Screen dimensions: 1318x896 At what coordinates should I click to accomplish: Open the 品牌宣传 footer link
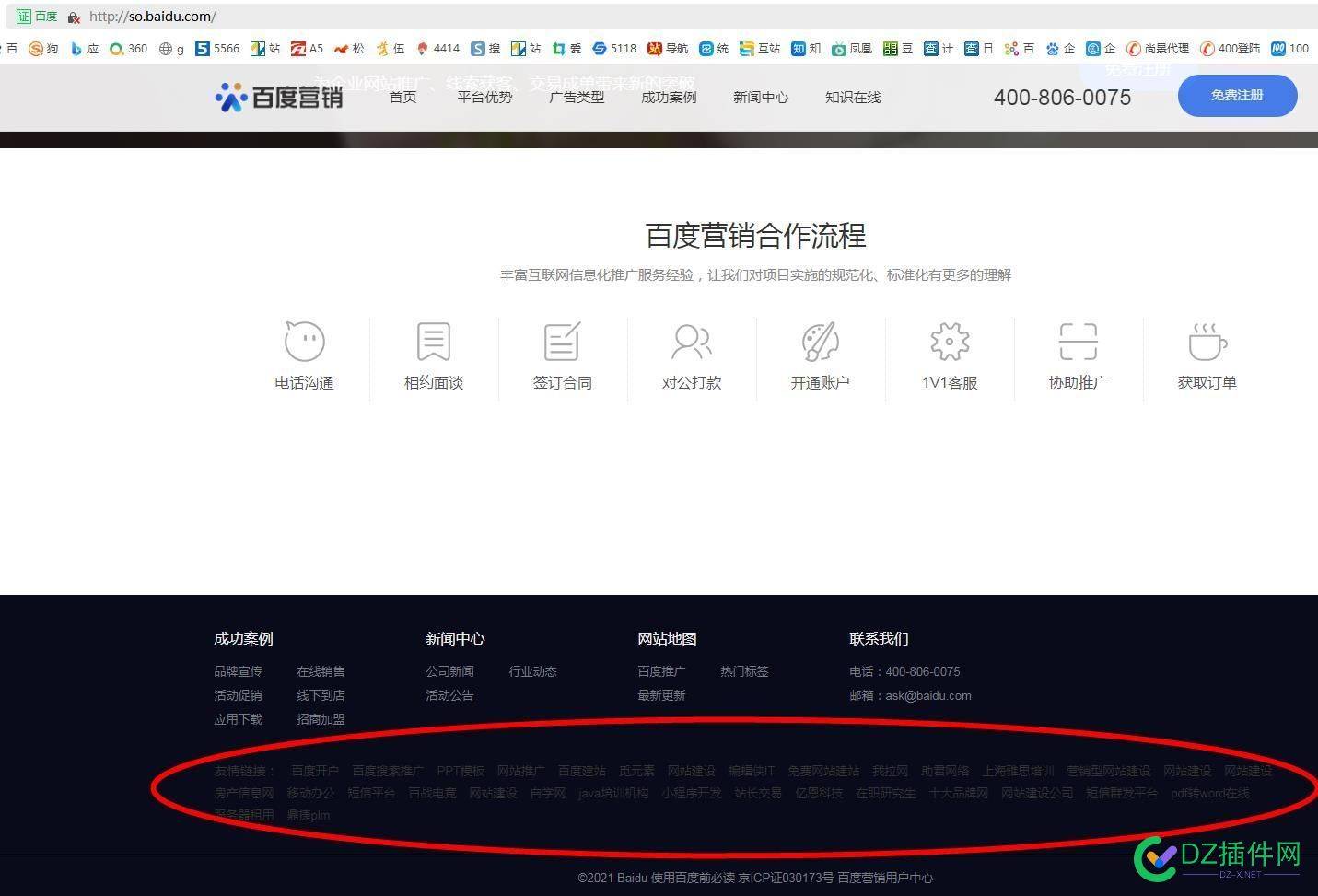pos(238,671)
